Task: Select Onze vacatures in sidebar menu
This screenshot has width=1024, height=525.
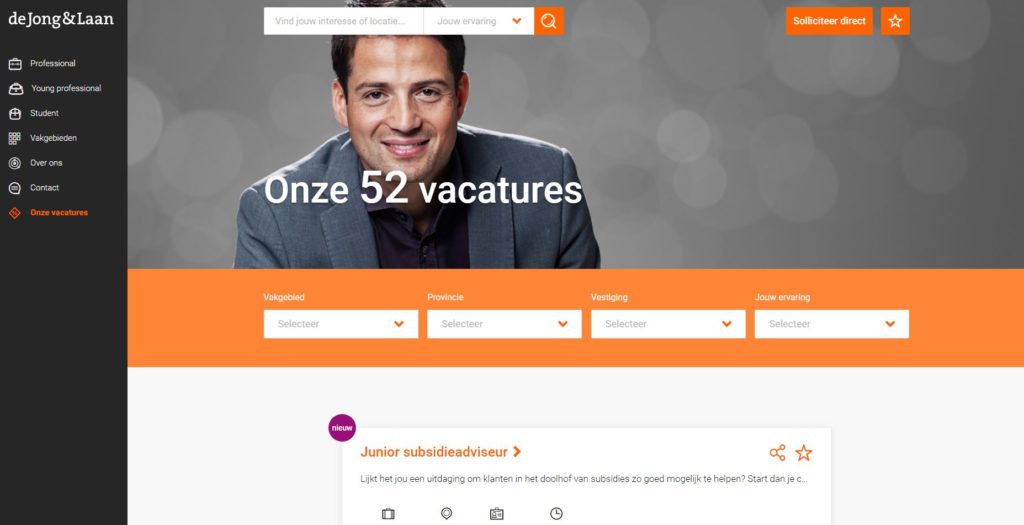Action: point(59,213)
